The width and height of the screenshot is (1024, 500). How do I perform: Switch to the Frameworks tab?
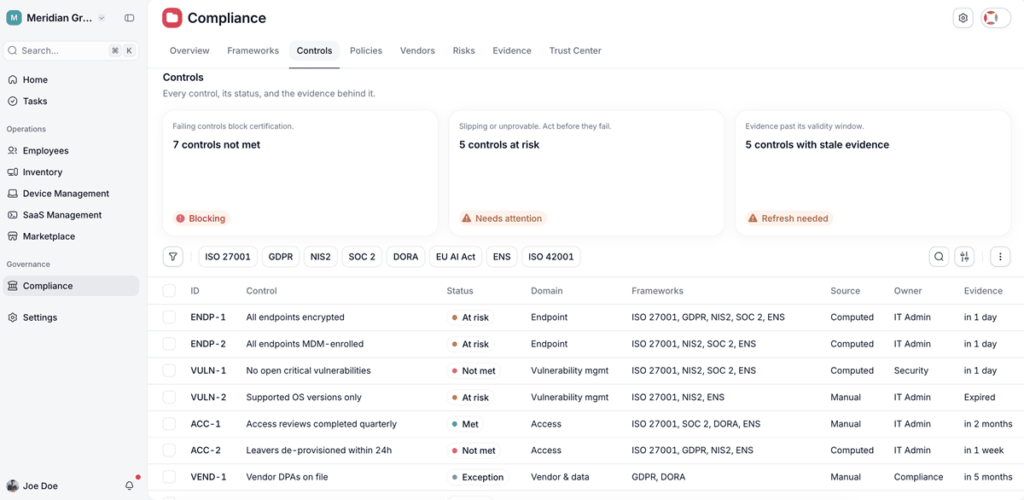click(253, 50)
